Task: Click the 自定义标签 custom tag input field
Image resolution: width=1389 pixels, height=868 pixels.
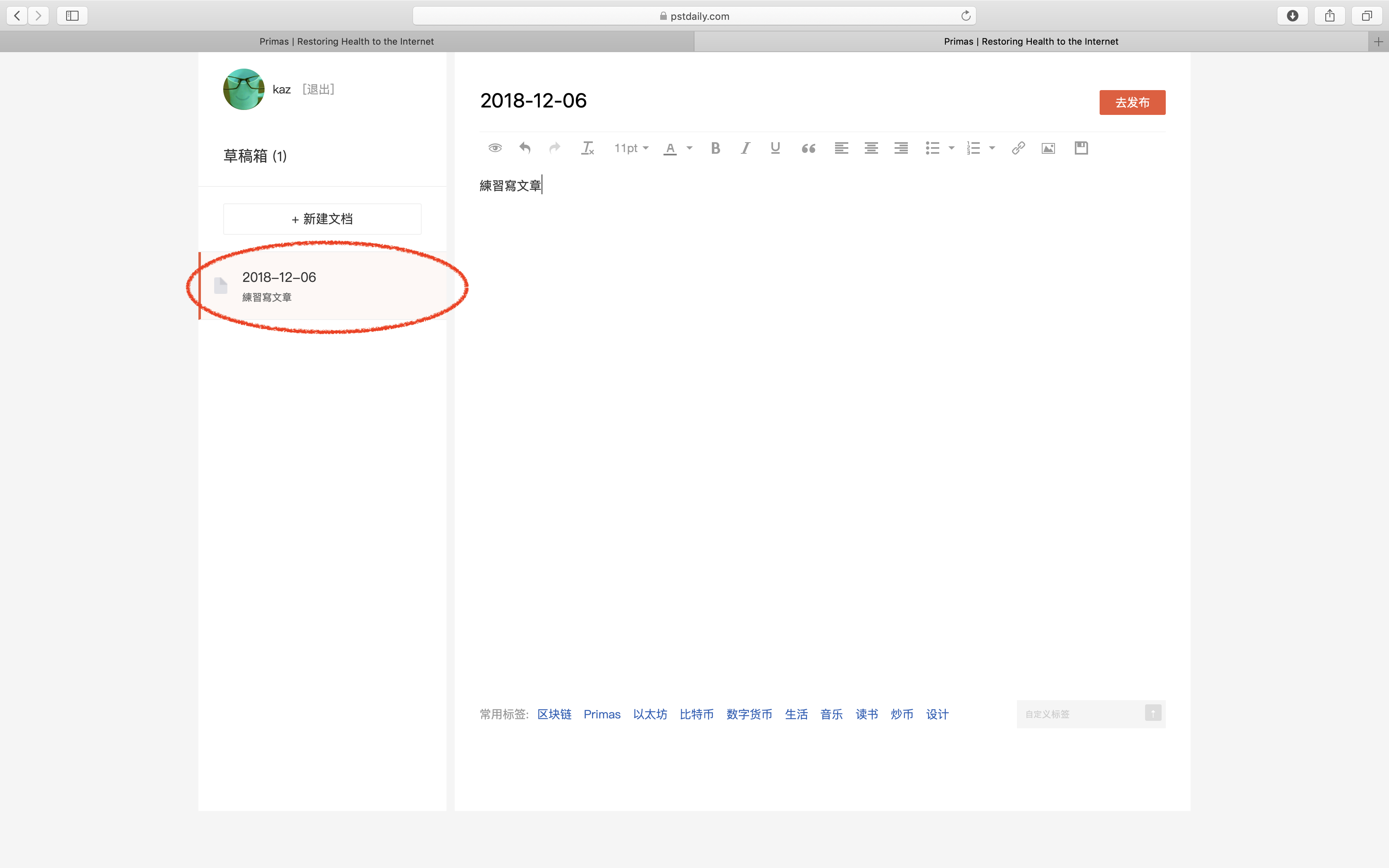Action: tap(1079, 714)
